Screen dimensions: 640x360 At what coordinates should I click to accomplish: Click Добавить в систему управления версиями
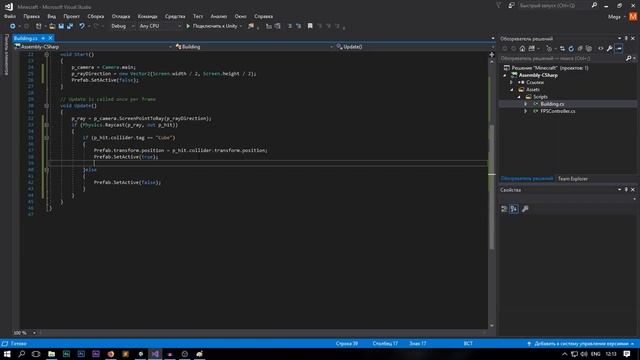581,344
